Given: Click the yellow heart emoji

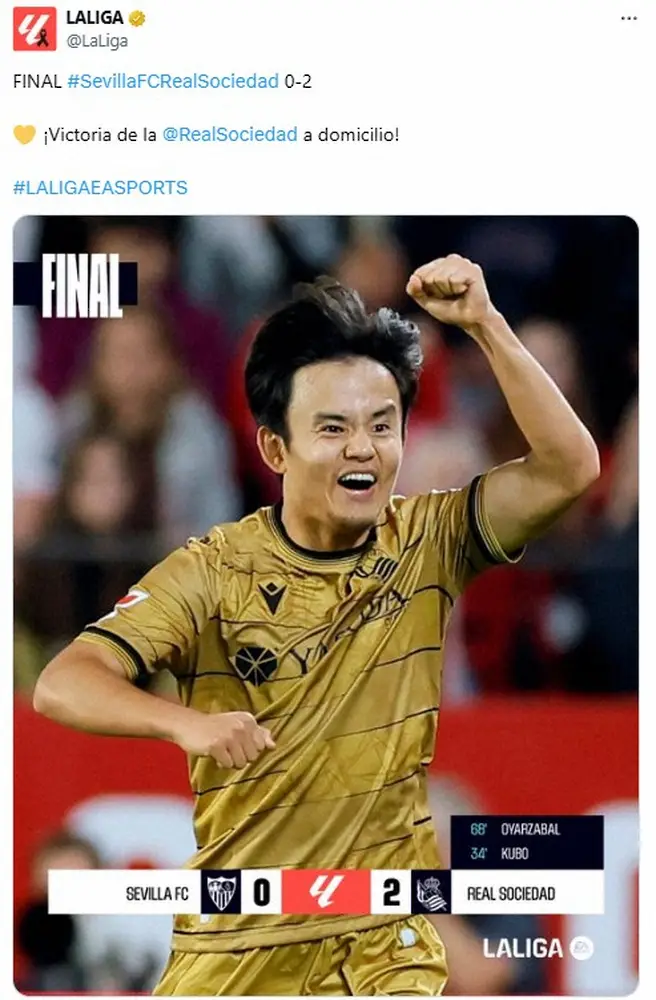Looking at the screenshot, I should [x=24, y=135].
